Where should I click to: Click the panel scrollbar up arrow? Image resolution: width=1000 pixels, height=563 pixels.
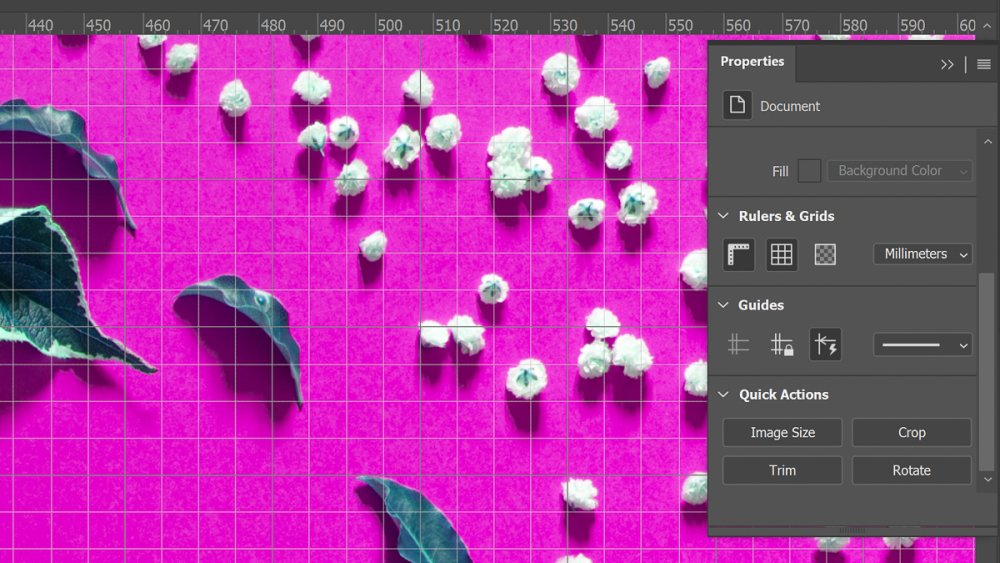point(987,142)
